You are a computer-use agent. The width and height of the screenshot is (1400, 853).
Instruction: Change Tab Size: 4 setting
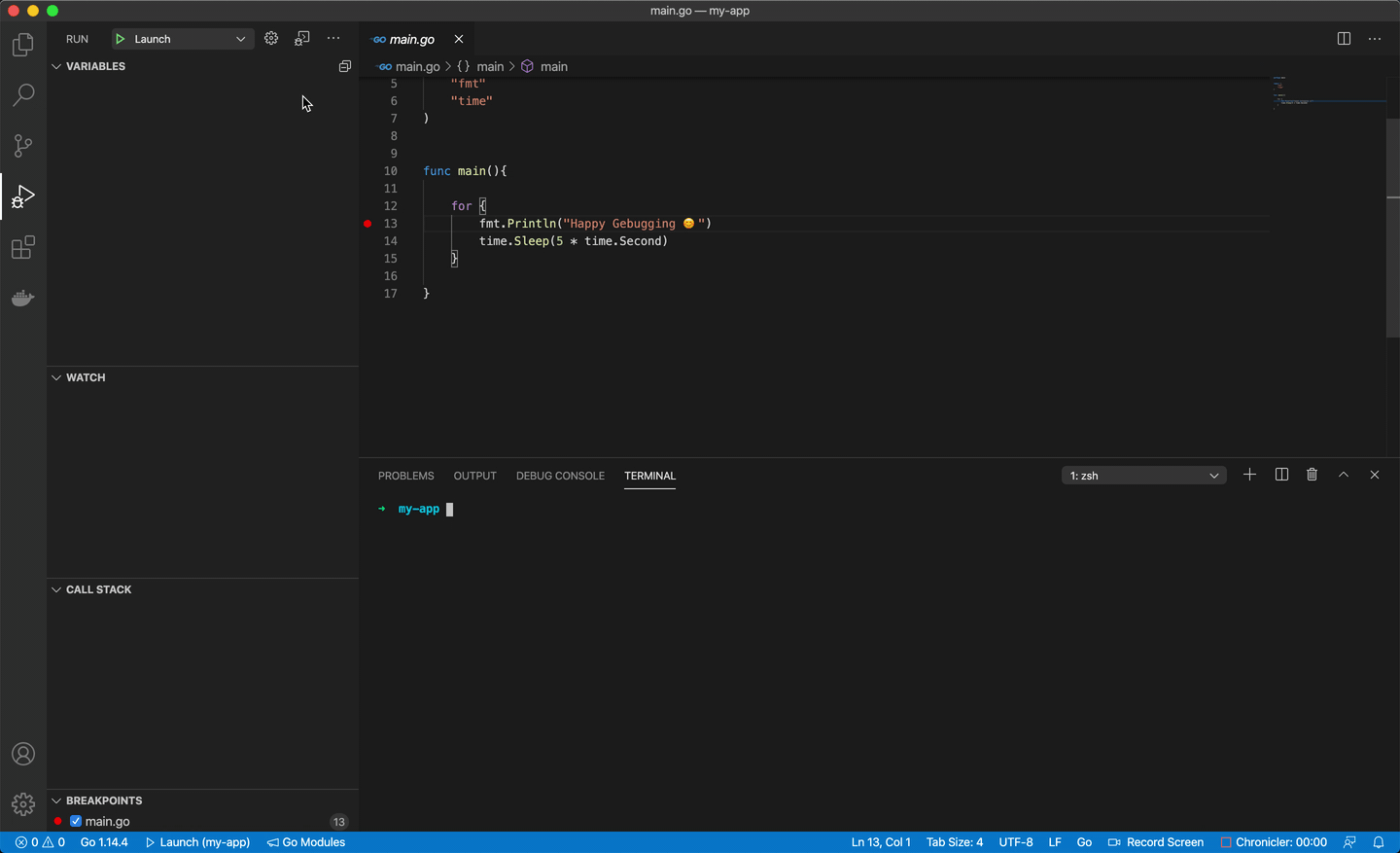click(x=955, y=842)
